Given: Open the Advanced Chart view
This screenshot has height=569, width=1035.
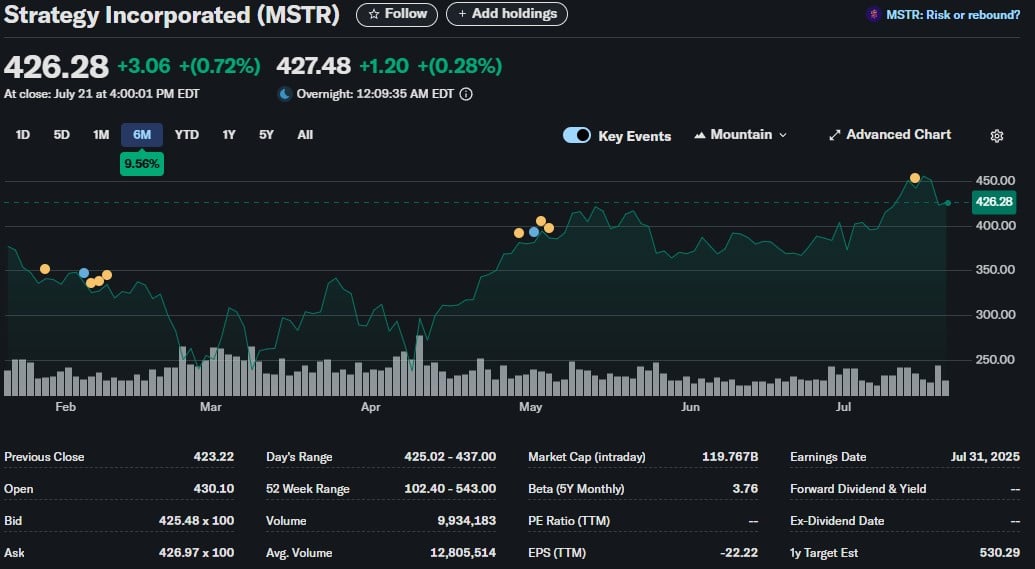Looking at the screenshot, I should tap(890, 135).
